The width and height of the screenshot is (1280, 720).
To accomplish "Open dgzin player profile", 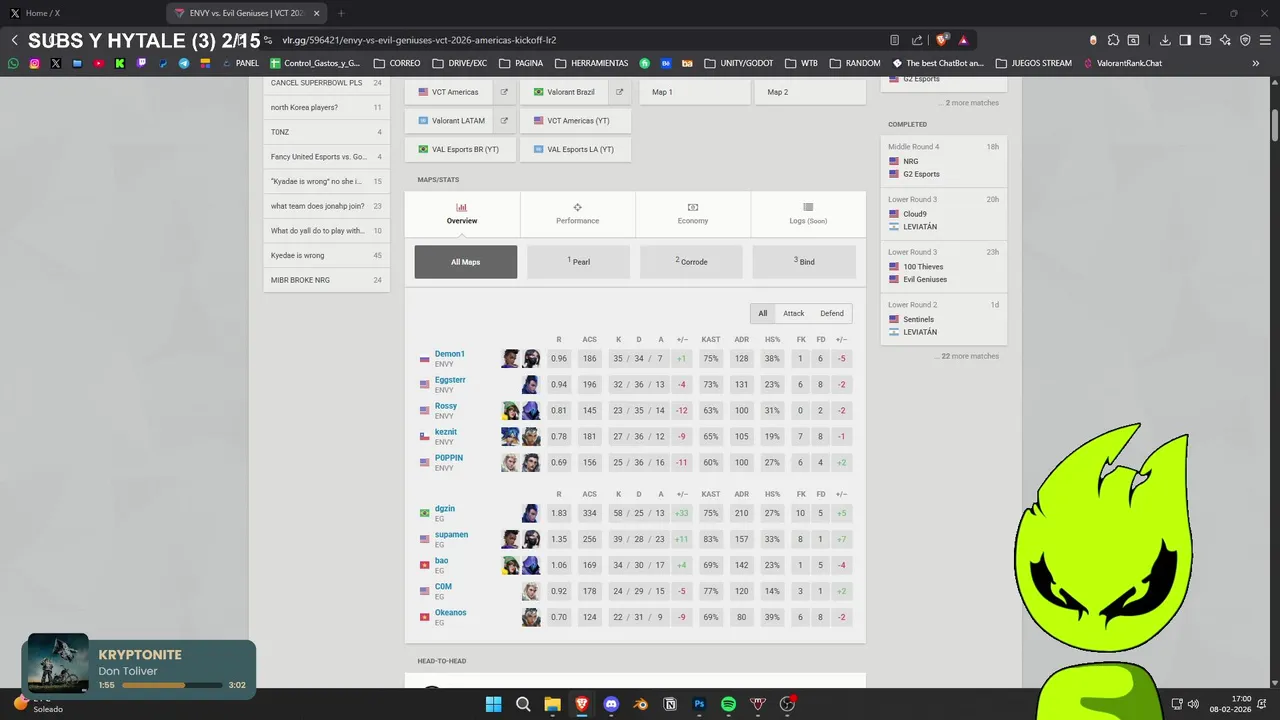I will (445, 509).
